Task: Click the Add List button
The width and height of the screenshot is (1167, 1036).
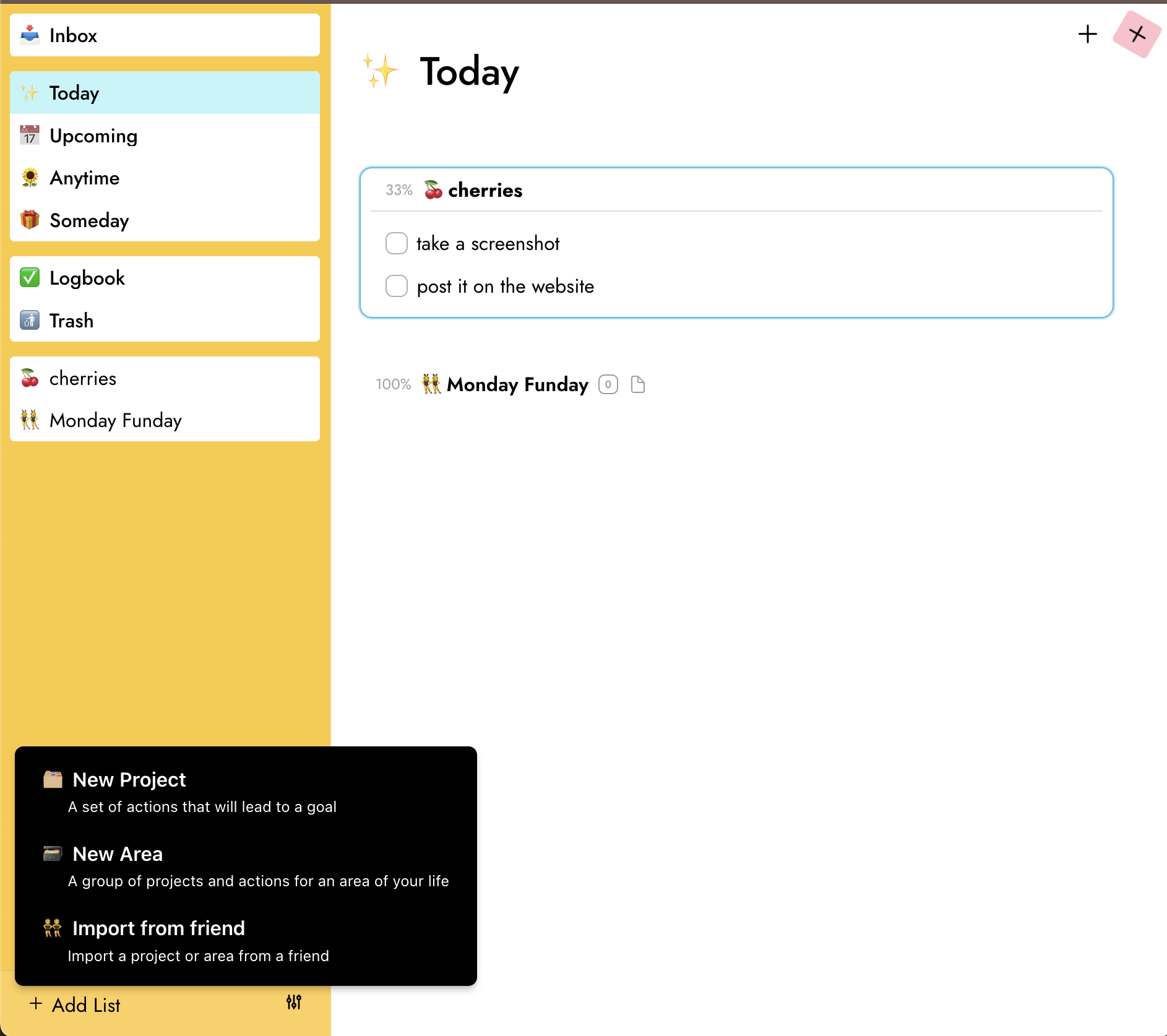Action: [75, 1004]
